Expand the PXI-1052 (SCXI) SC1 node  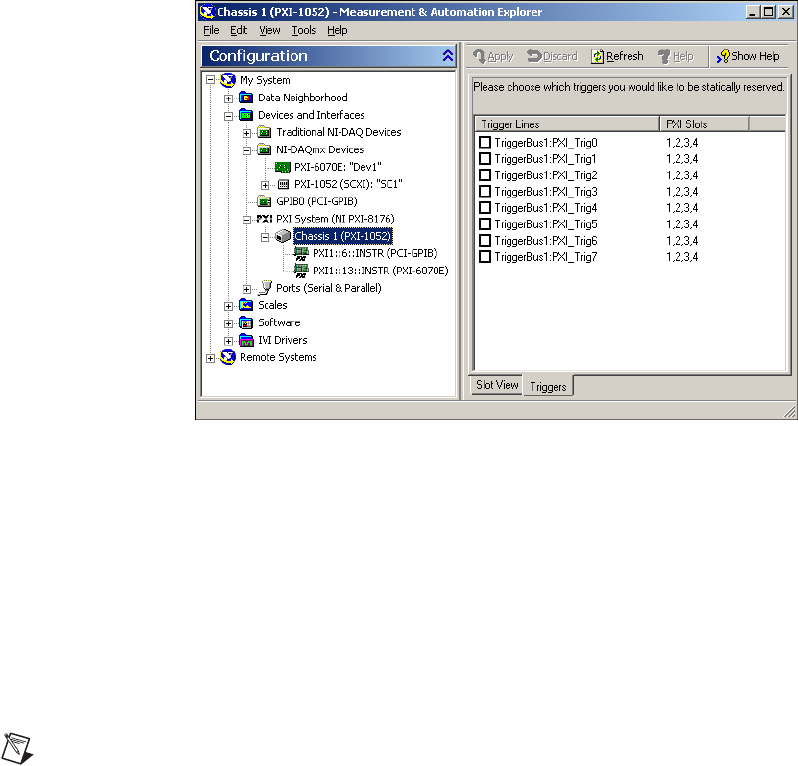click(x=265, y=185)
